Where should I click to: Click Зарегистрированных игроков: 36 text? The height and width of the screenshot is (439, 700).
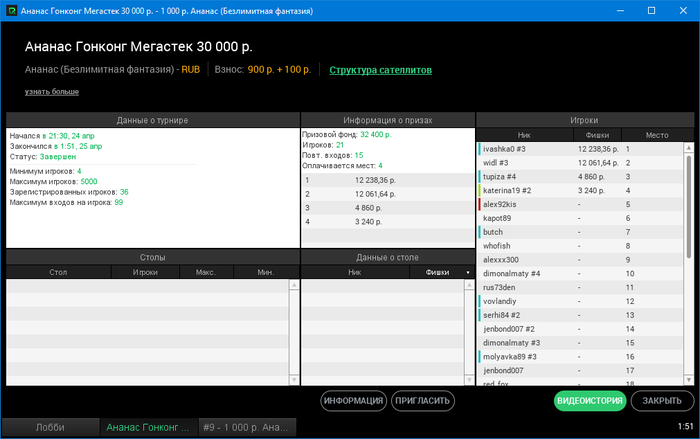(69, 192)
